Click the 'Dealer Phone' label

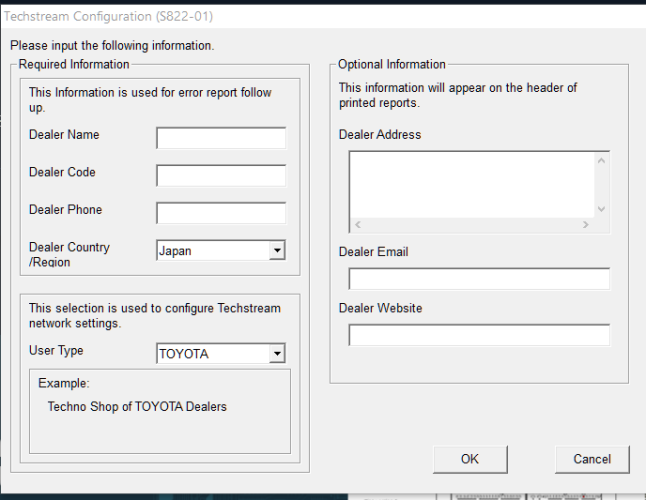pos(66,210)
